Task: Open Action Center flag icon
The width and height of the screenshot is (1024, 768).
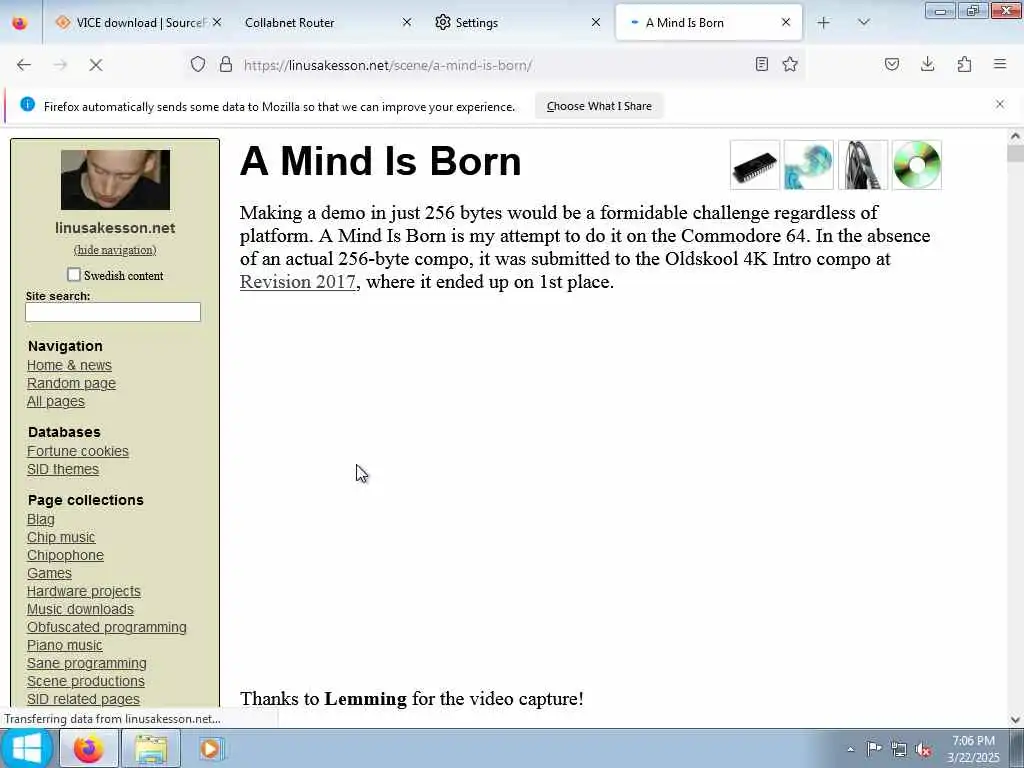Action: (x=874, y=748)
